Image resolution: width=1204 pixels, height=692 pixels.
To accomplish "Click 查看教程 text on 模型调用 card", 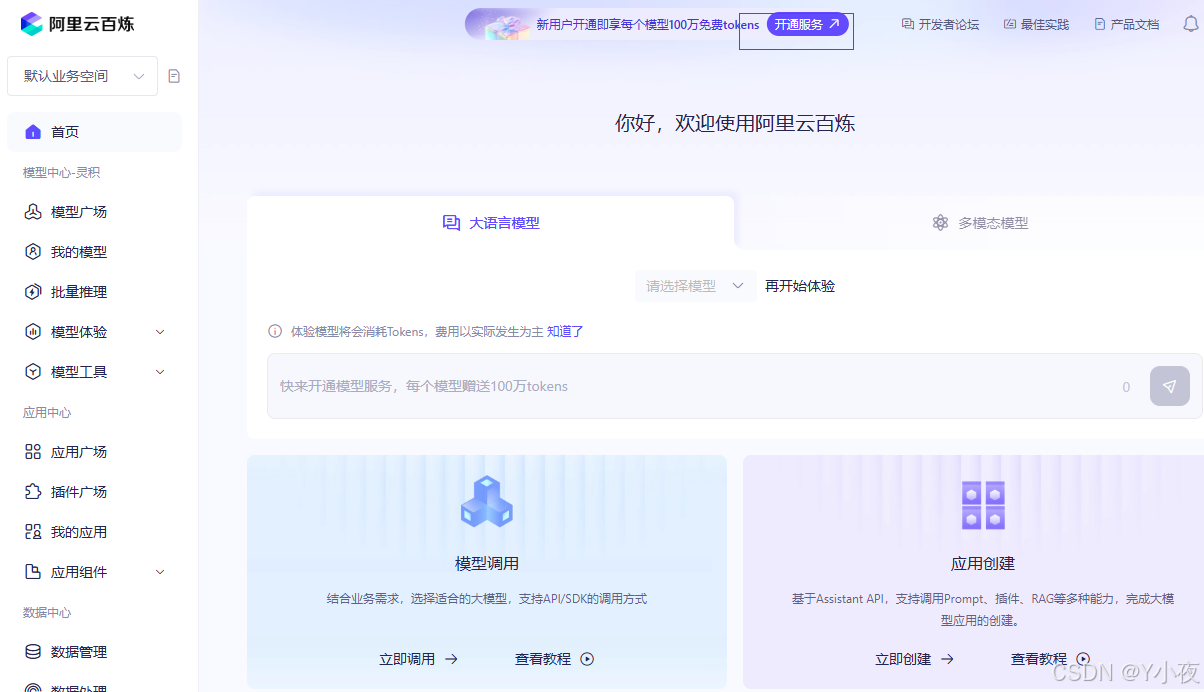I will click(x=543, y=659).
